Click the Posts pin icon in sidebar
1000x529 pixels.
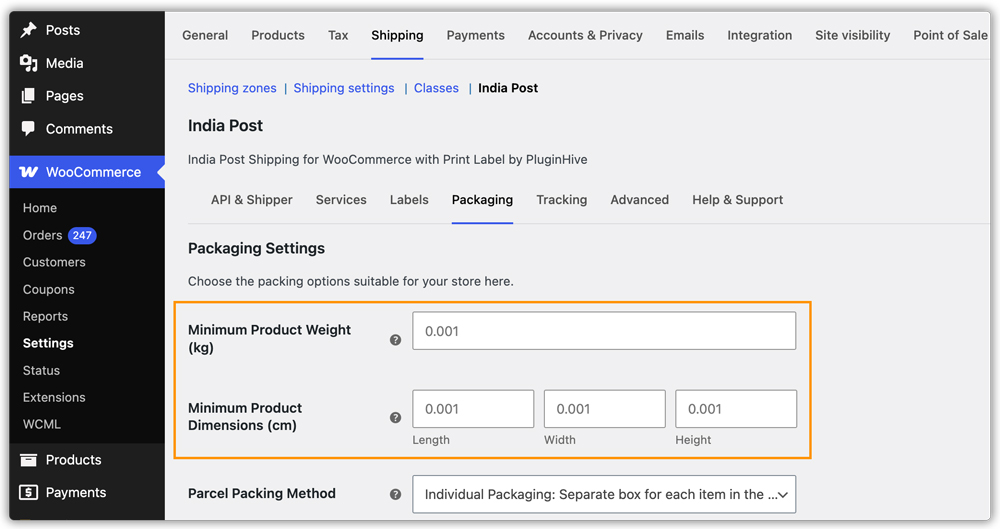pyautogui.click(x=29, y=30)
